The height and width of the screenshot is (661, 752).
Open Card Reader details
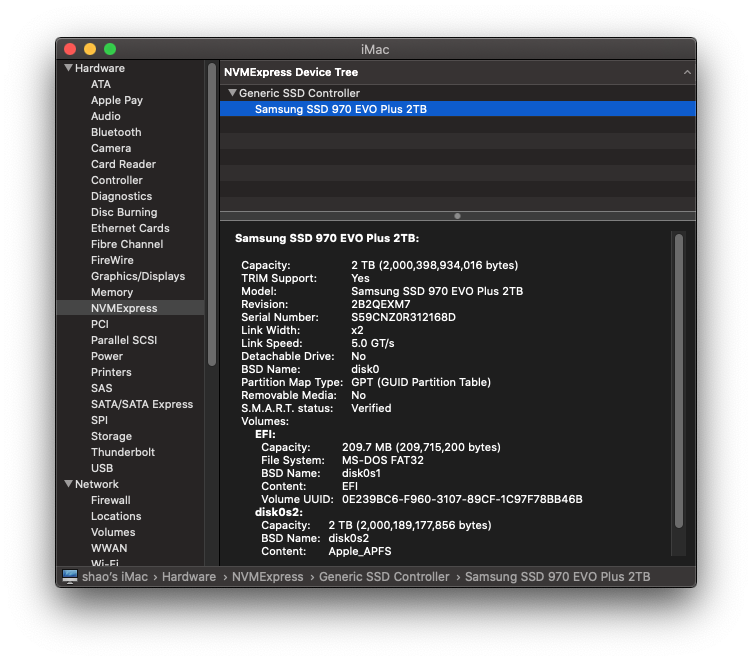123,164
